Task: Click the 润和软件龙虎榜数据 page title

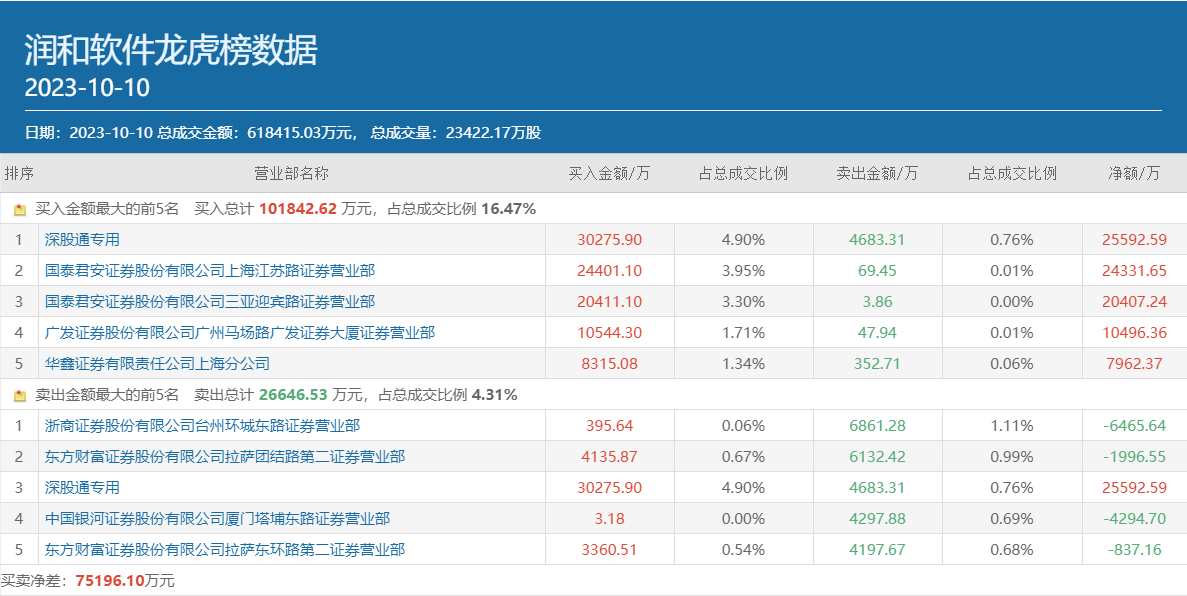Action: click(170, 50)
